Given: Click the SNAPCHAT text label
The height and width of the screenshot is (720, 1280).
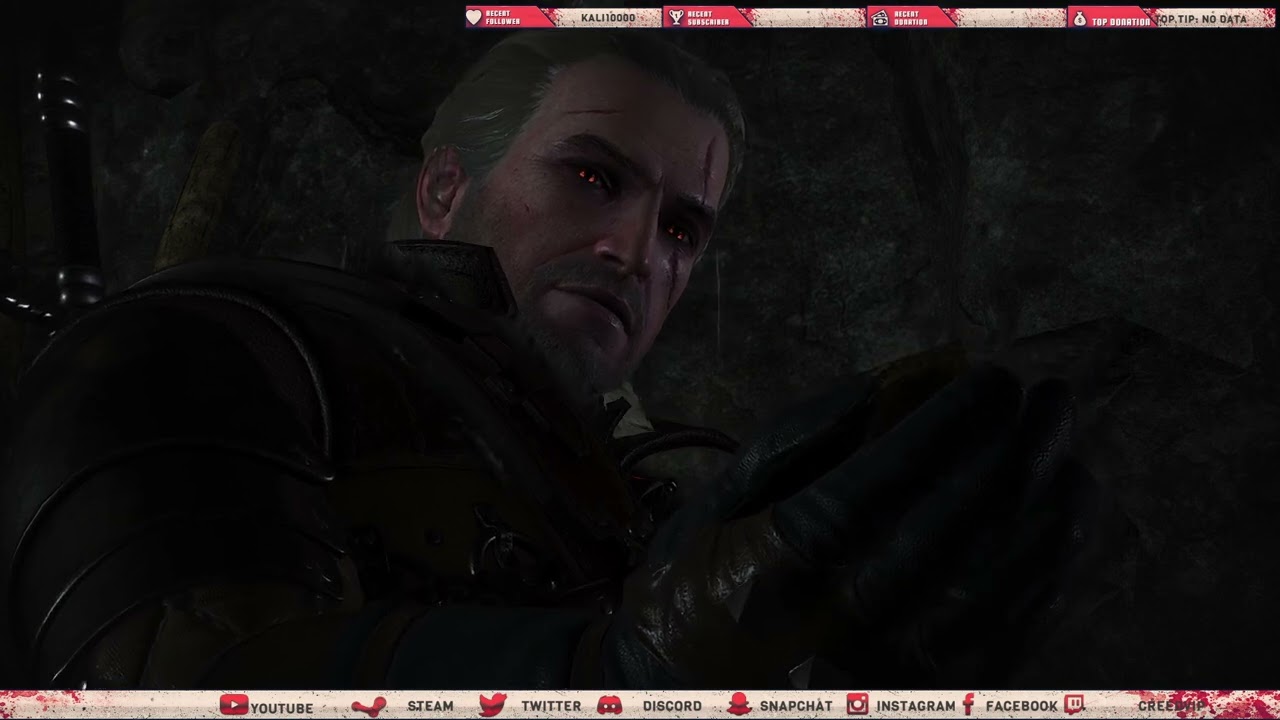Looking at the screenshot, I should click(x=796, y=706).
